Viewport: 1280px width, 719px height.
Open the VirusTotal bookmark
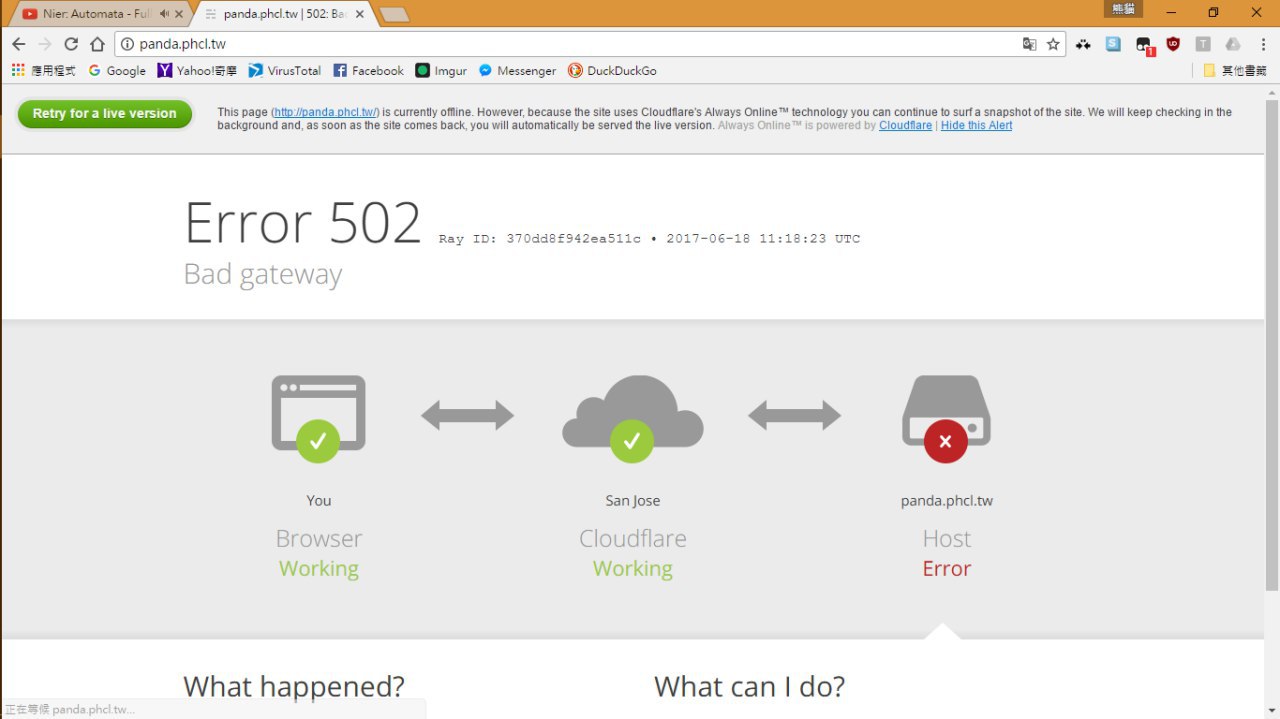tap(285, 70)
